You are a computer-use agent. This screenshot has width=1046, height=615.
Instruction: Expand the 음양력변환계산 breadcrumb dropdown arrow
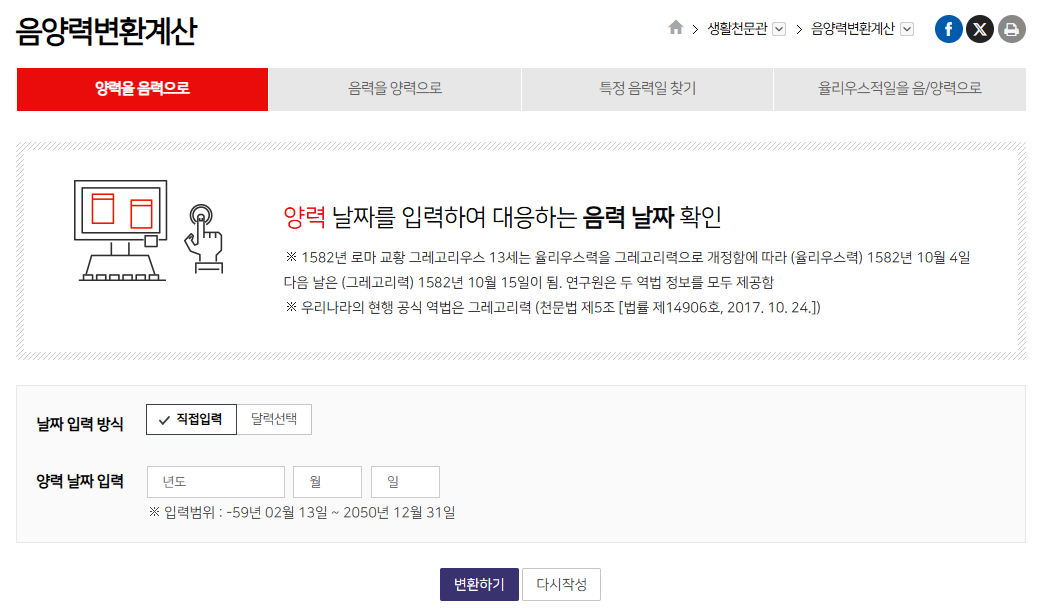[907, 29]
